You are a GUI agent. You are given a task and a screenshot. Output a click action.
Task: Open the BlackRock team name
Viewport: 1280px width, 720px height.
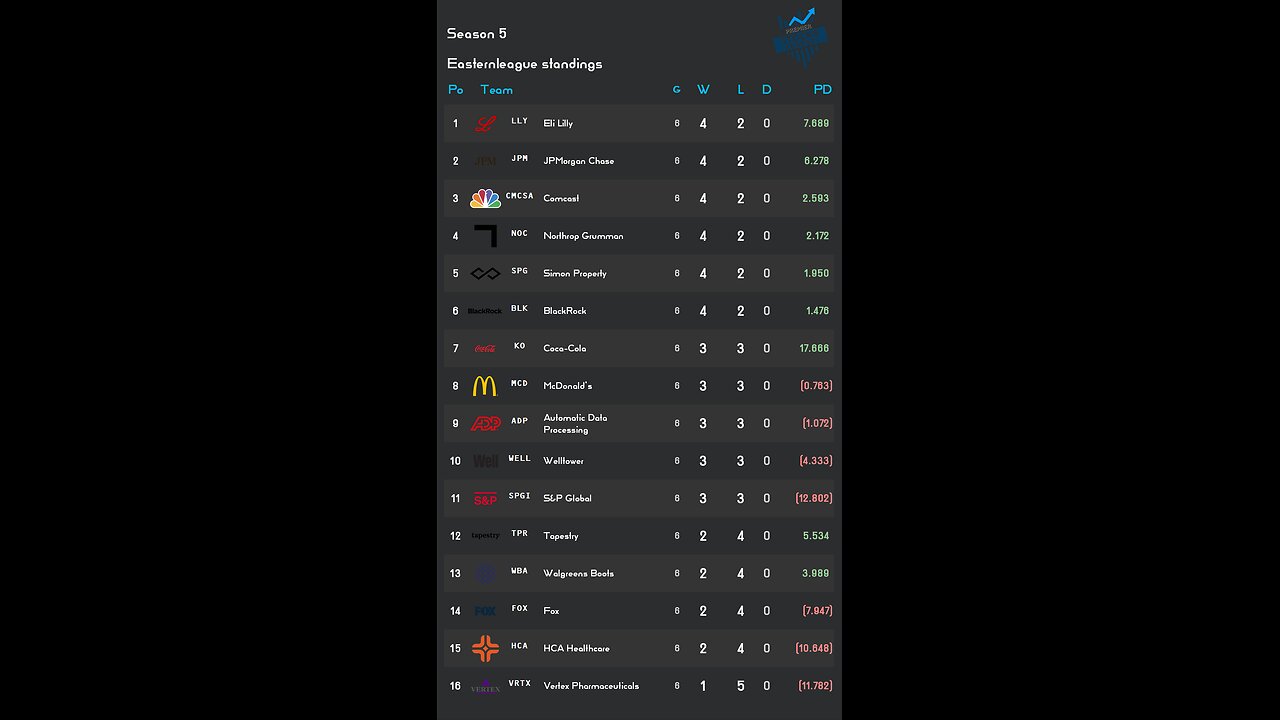[564, 311]
